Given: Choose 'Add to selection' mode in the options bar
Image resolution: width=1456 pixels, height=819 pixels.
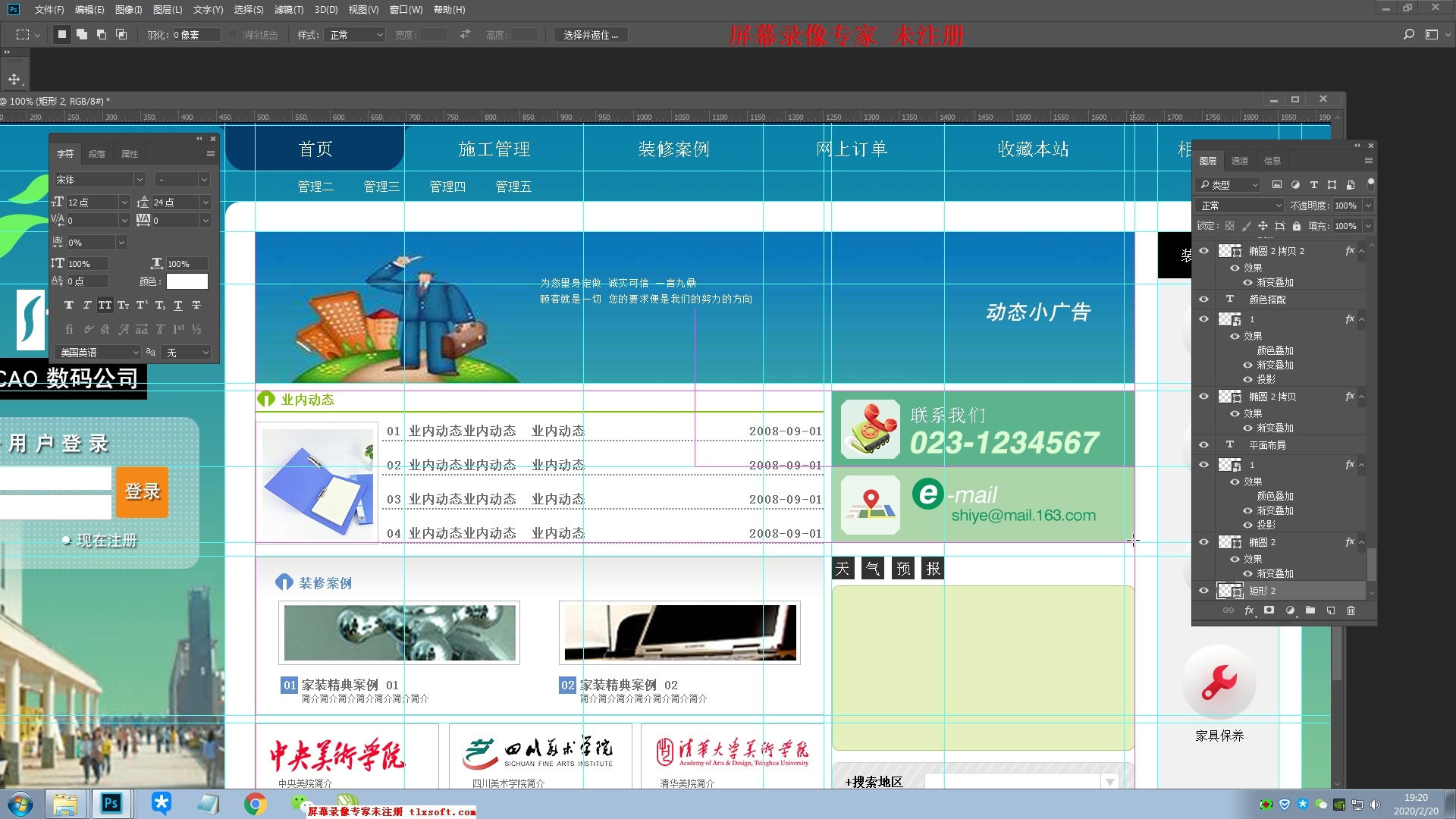Looking at the screenshot, I should [82, 34].
